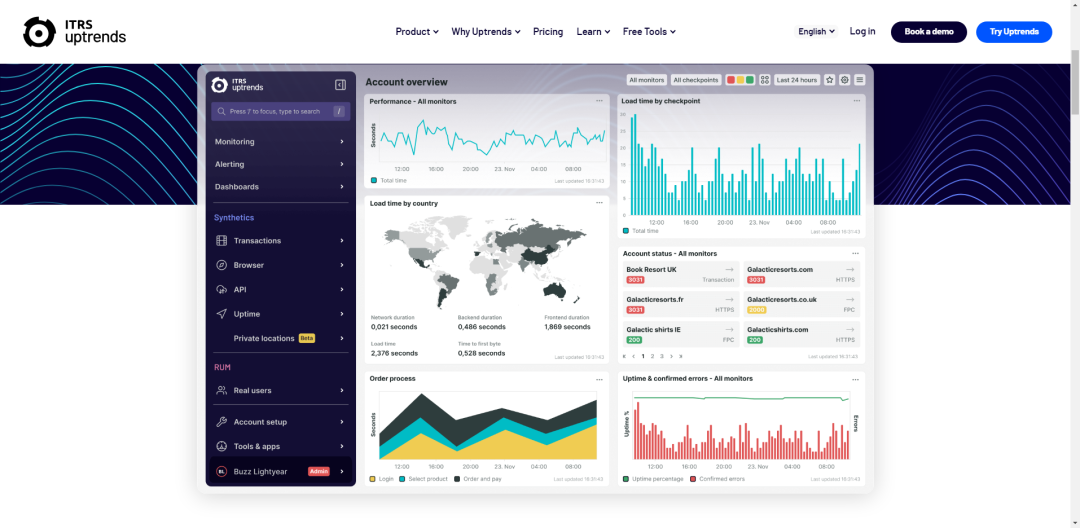This screenshot has width=1080, height=528.
Task: Open the dashboard hamburger menu icon
Action: [x=860, y=80]
